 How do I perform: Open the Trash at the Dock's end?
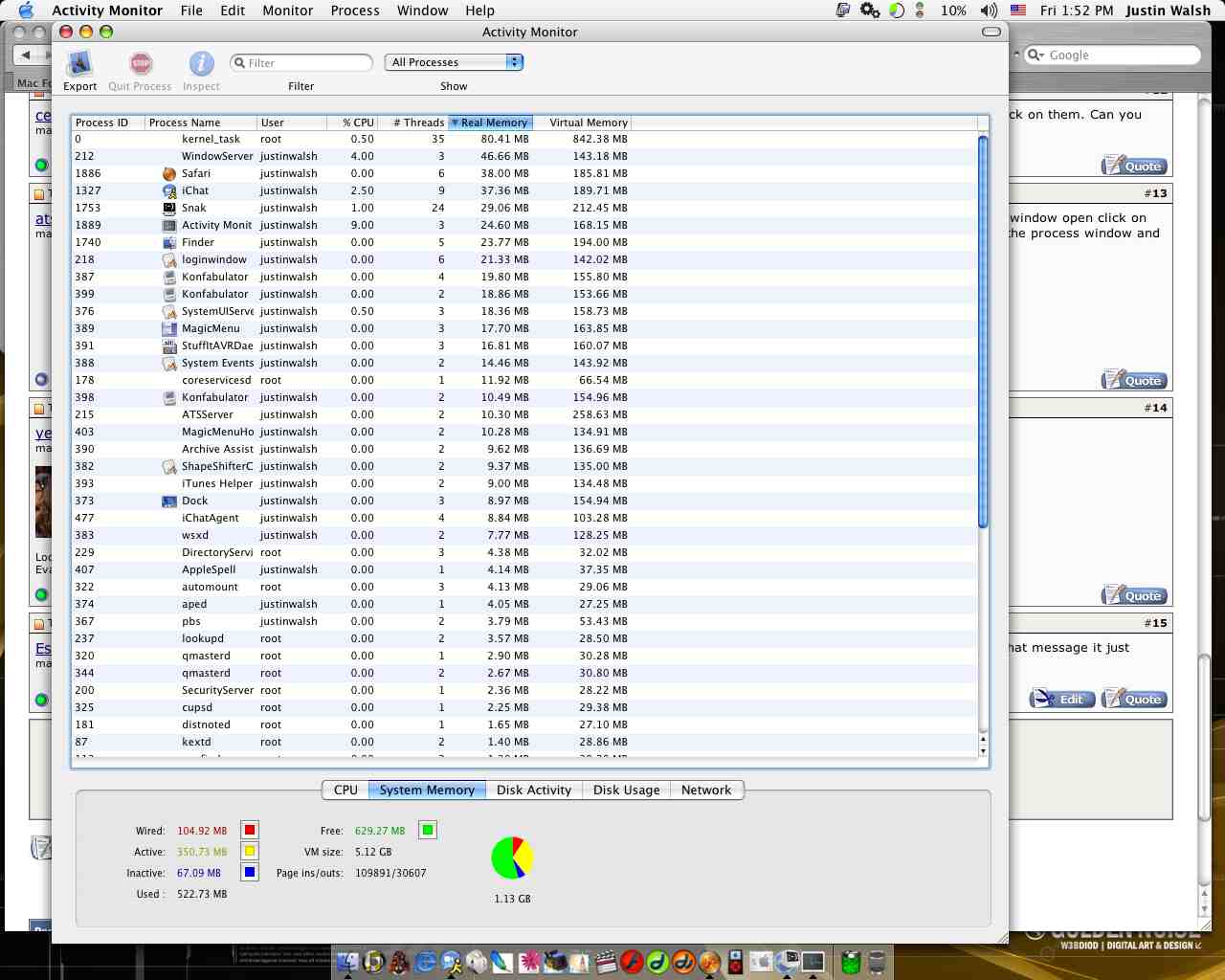coord(877,962)
